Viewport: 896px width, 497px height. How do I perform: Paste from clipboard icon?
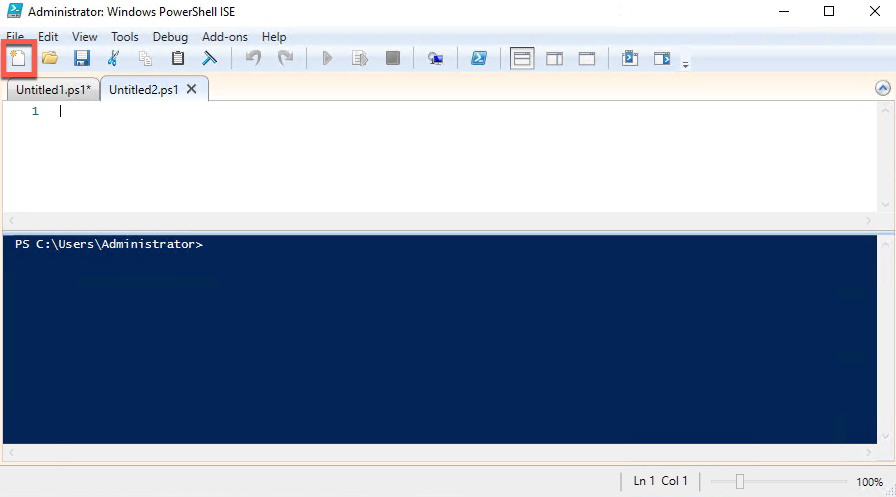pos(178,58)
